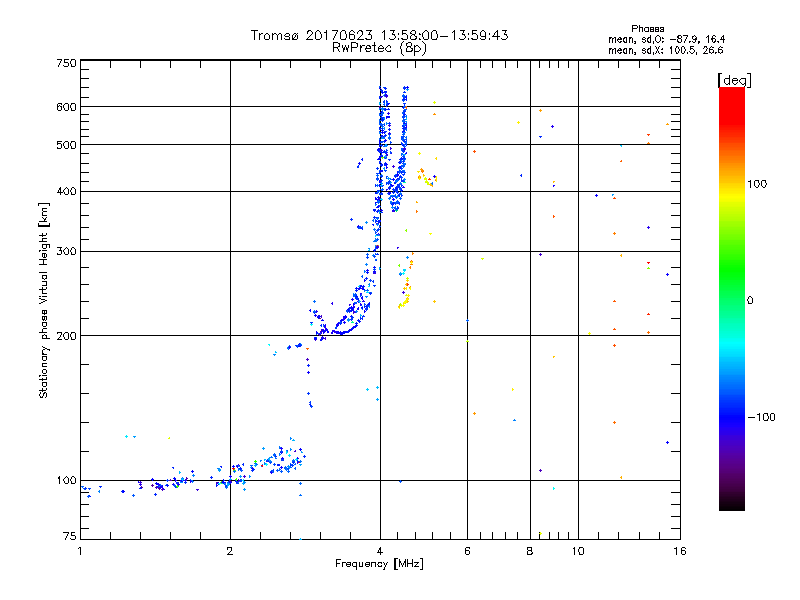Click the 'Stationary phase Virtual Height [km]' y-axis title
Viewport: 800px width, 600px height.
44,300
